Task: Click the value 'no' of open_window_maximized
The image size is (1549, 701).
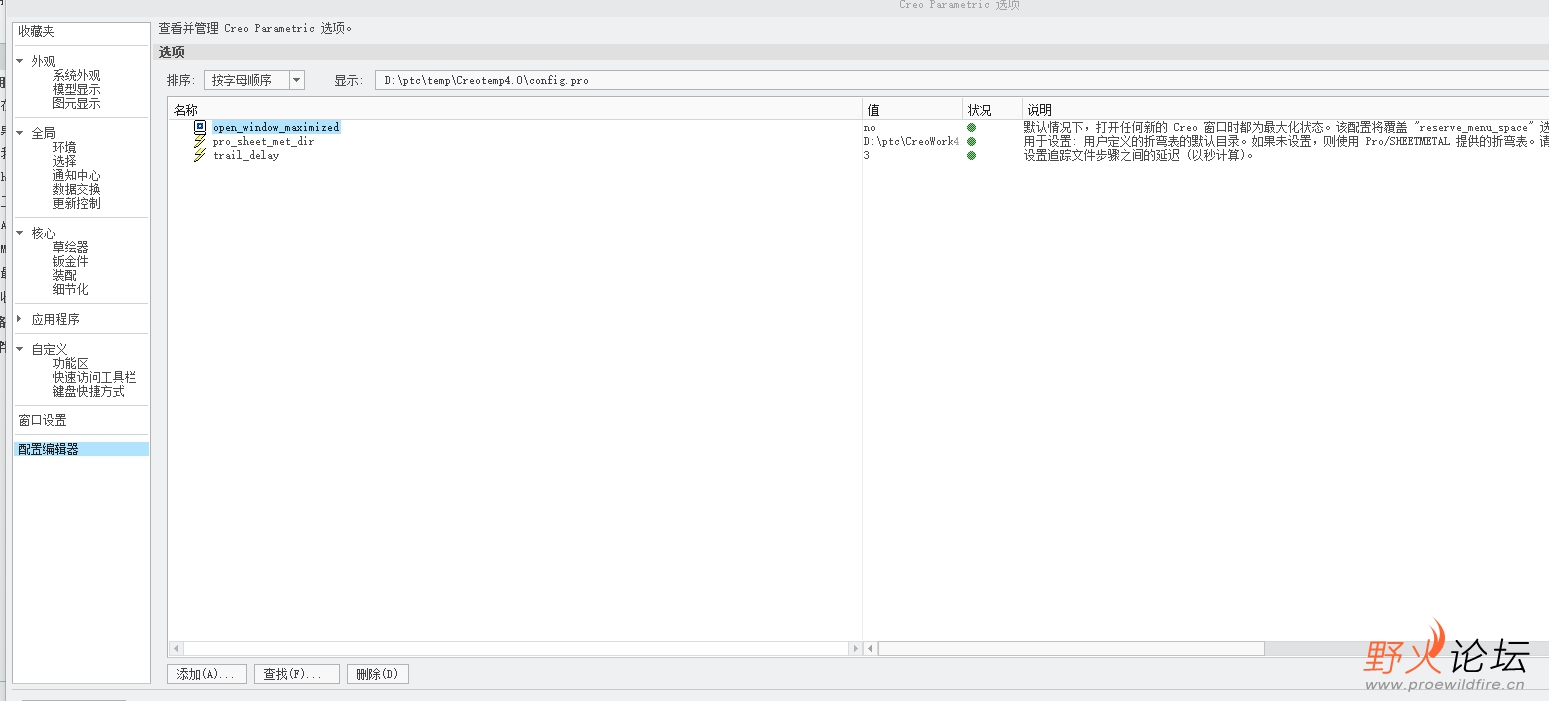Action: coord(869,128)
